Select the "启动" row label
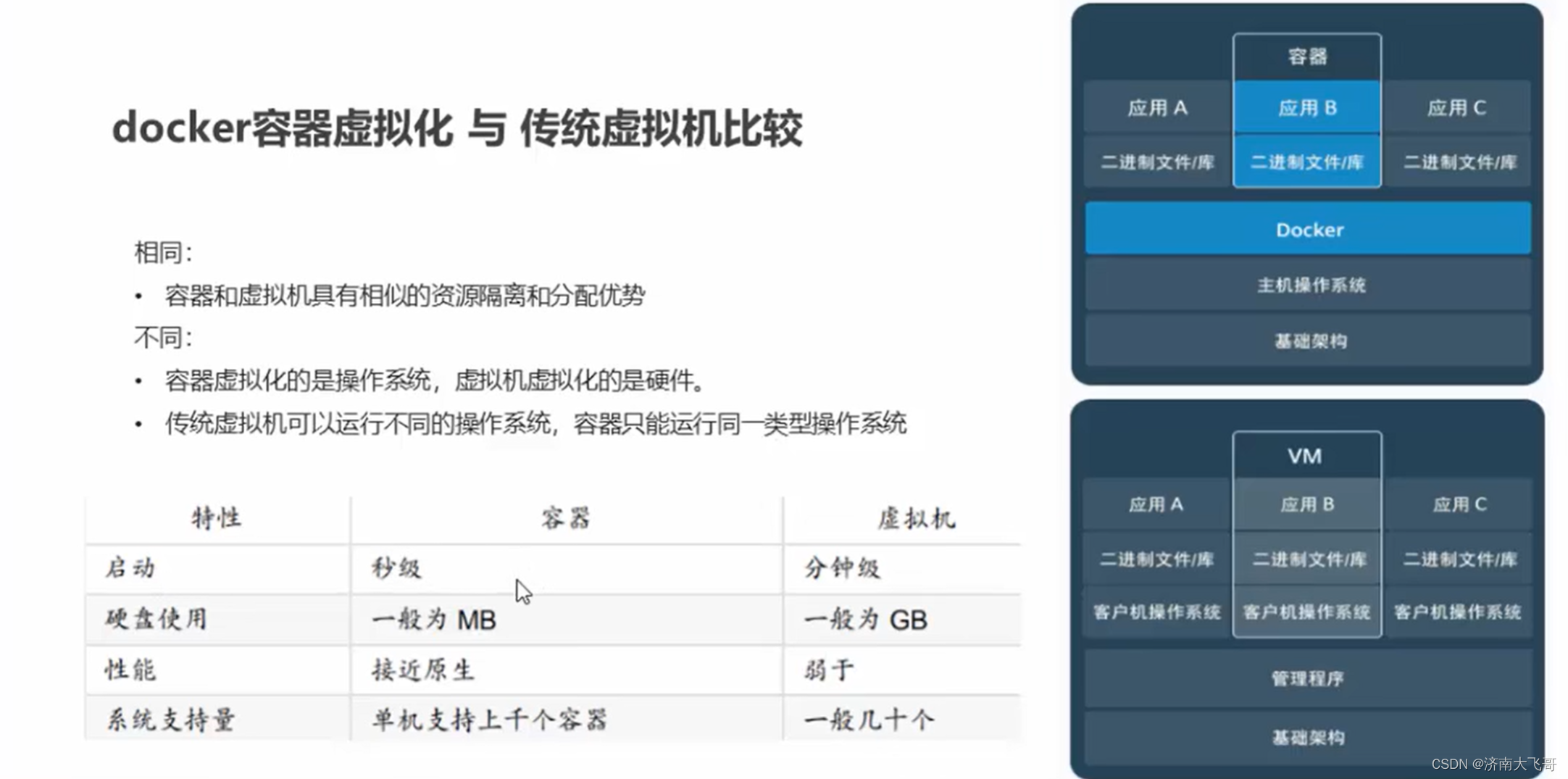Image resolution: width=1568 pixels, height=779 pixels. click(x=130, y=568)
